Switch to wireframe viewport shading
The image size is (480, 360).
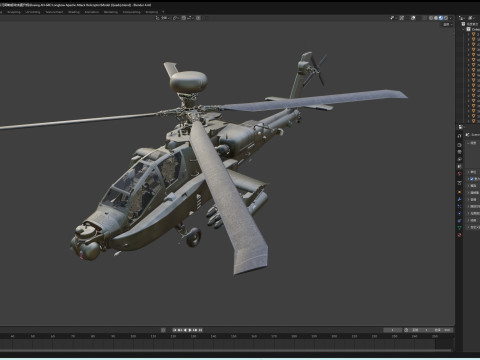pyautogui.click(x=431, y=18)
